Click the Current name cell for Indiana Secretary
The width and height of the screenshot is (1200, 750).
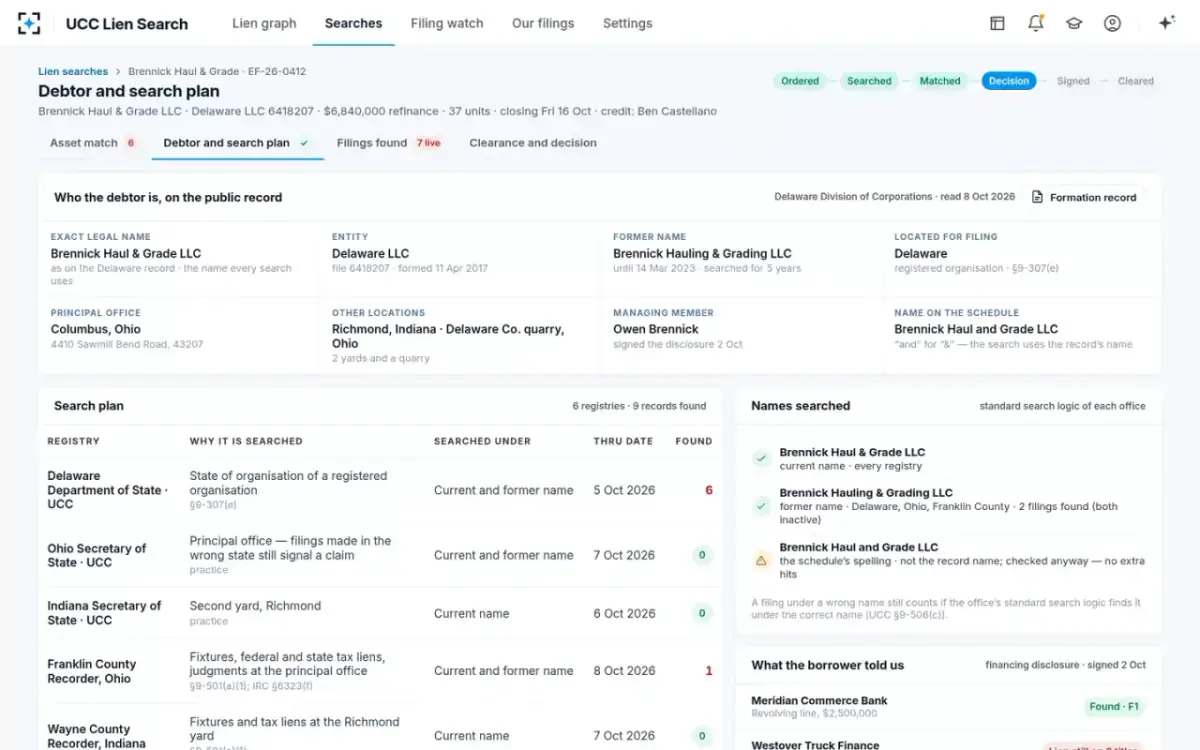coord(471,613)
